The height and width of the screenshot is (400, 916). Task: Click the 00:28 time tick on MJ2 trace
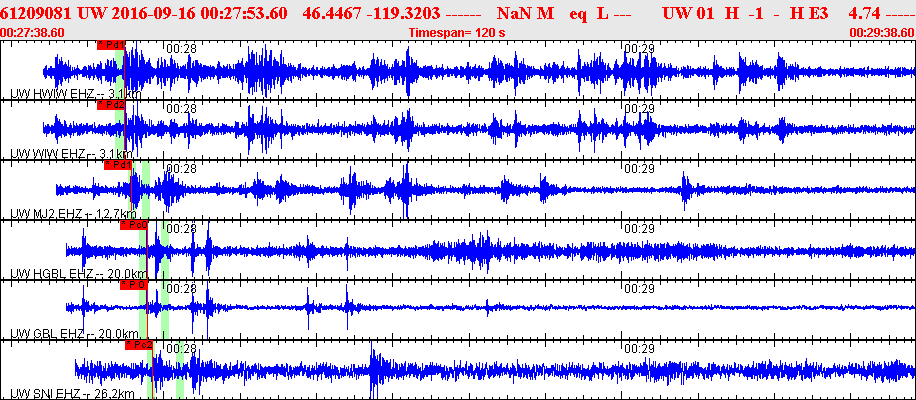click(x=182, y=169)
